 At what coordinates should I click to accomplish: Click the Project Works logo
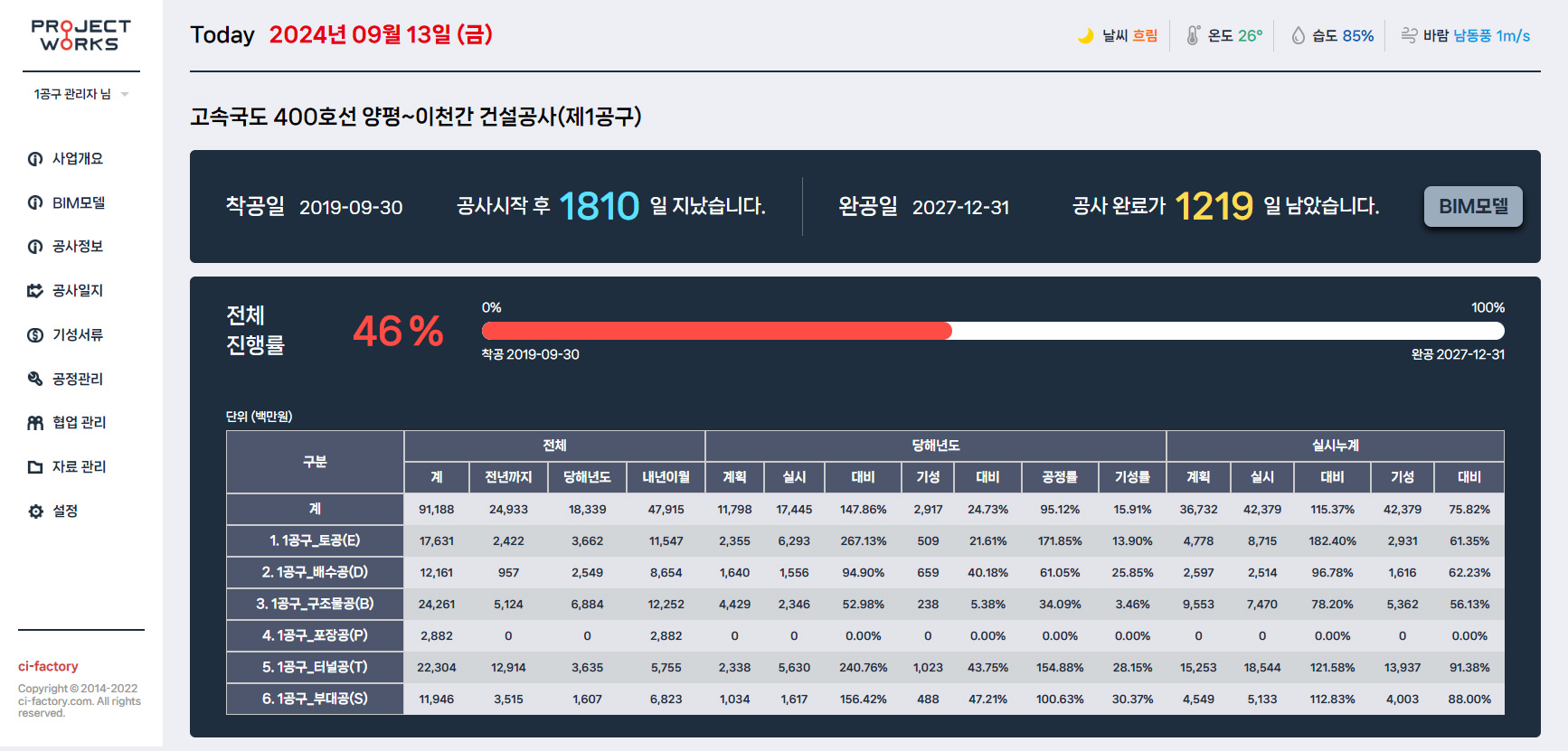80,35
